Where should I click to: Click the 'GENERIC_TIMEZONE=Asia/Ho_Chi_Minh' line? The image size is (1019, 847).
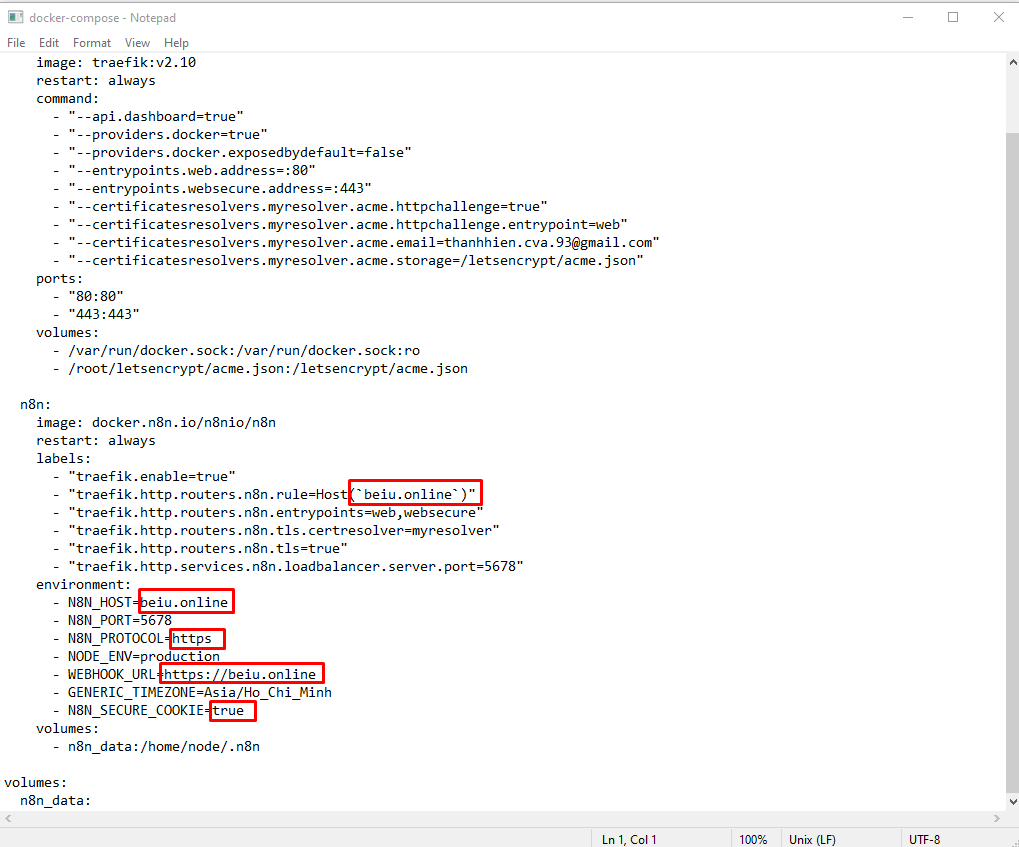[192, 693]
